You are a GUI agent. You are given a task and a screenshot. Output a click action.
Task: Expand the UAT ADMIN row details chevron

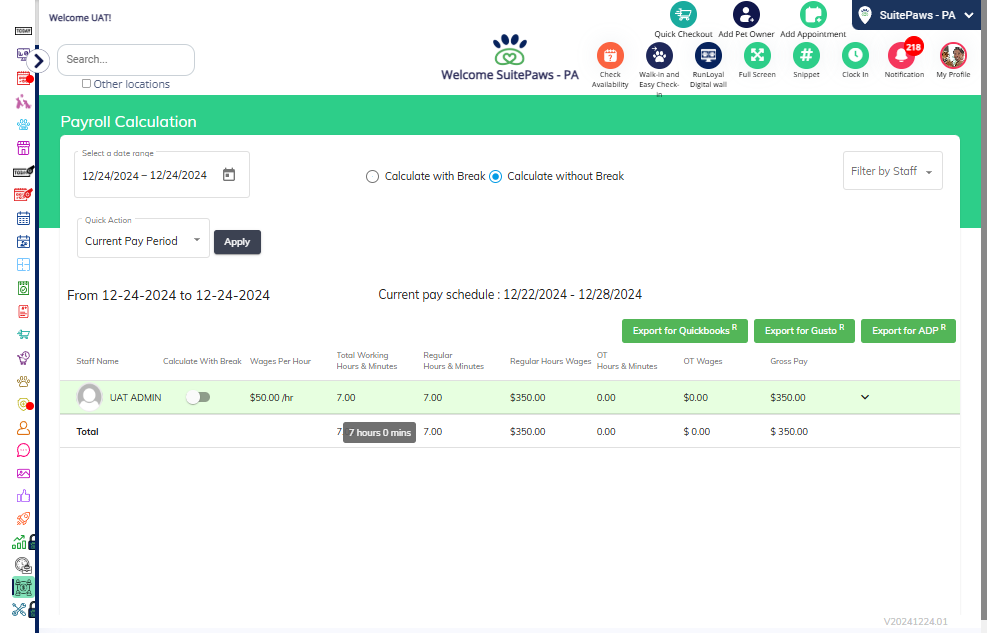coord(865,397)
